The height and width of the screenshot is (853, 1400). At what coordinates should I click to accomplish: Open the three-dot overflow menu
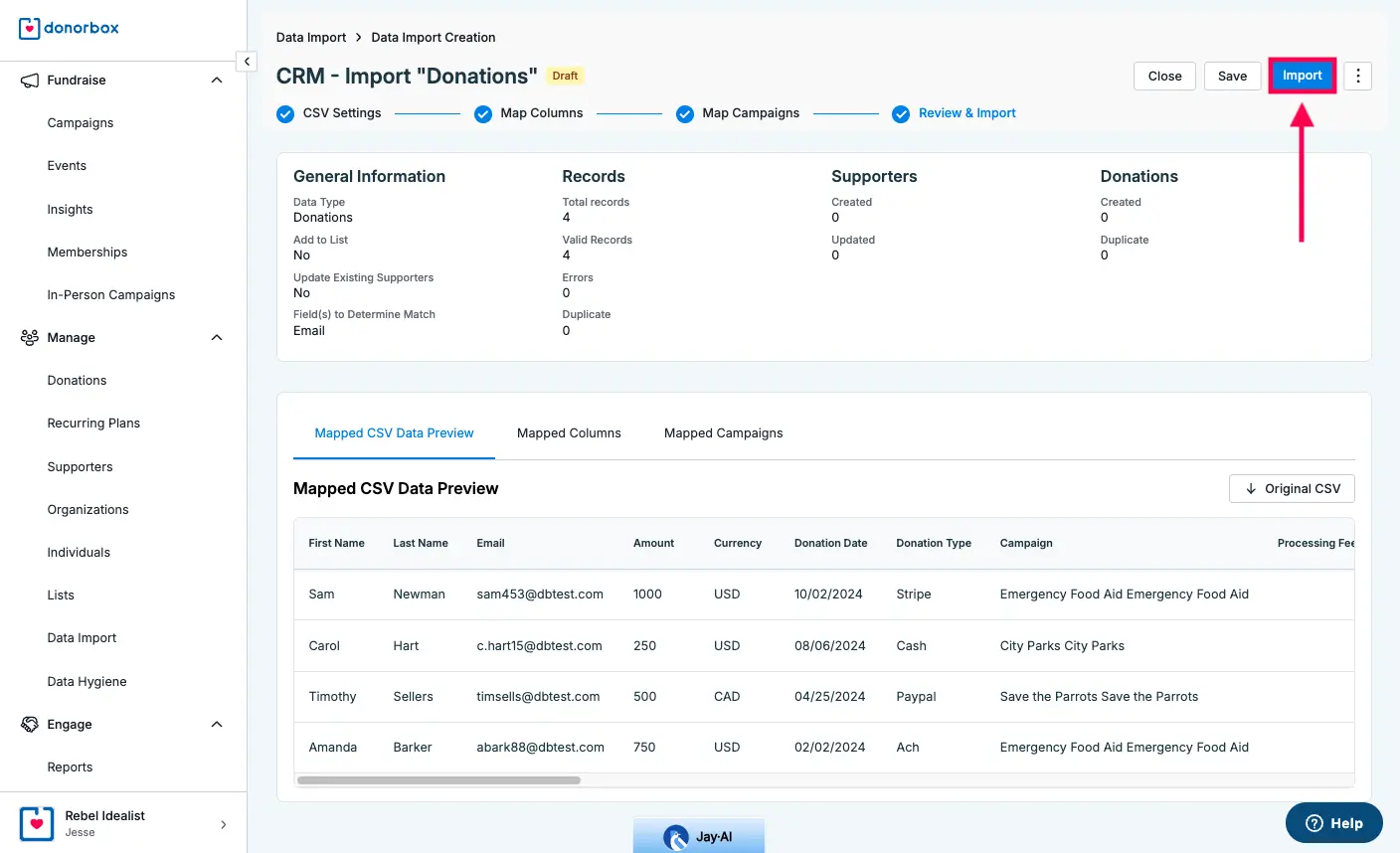click(1357, 76)
